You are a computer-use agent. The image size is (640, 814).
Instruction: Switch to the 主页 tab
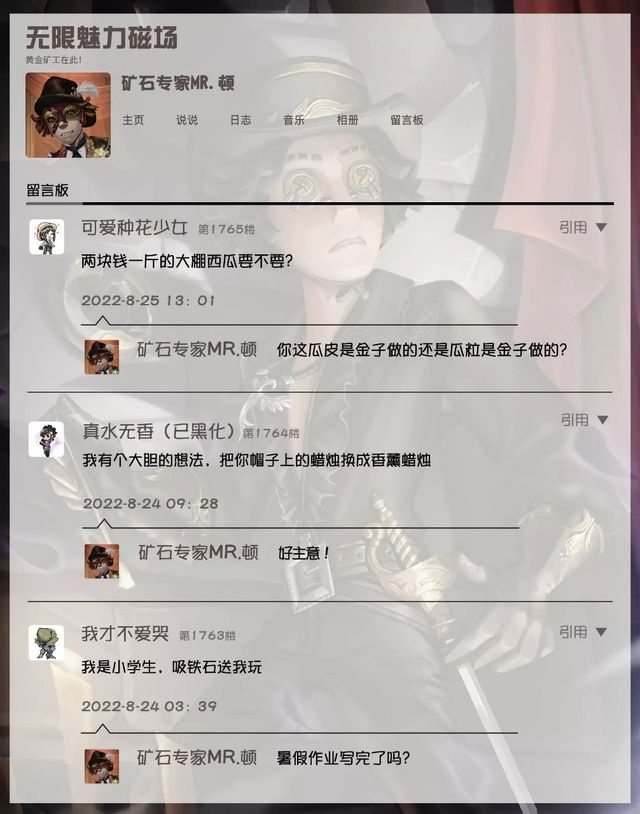click(133, 120)
